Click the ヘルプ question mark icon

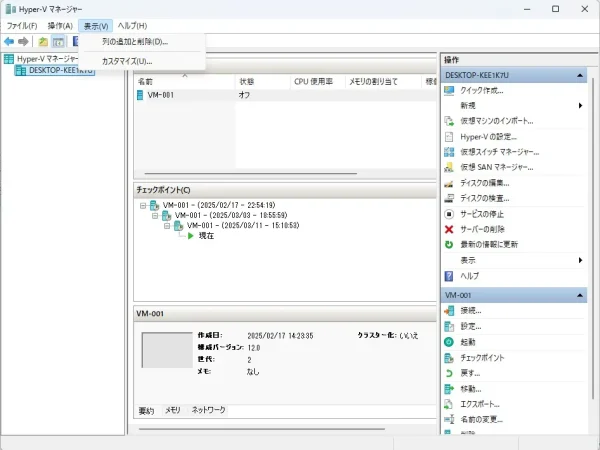click(449, 276)
